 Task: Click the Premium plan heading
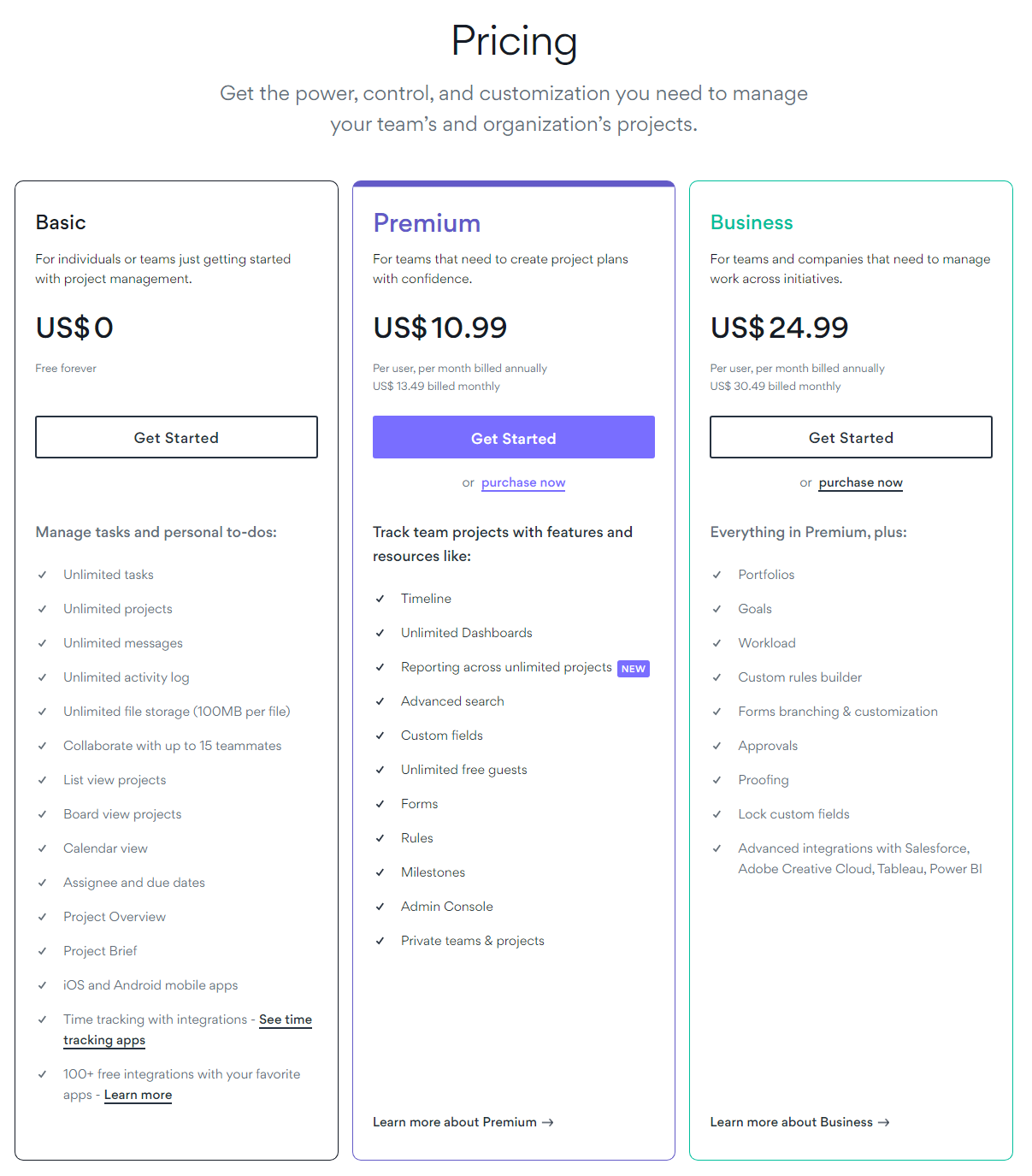(427, 223)
